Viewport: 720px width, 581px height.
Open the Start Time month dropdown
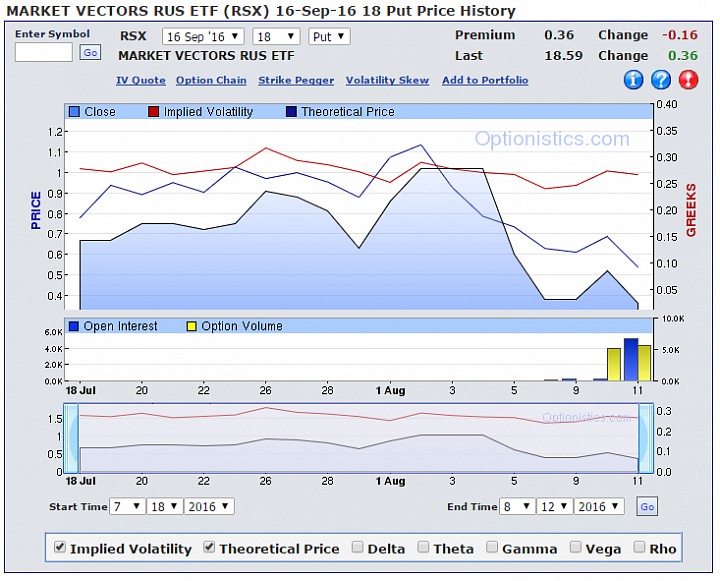click(x=127, y=507)
